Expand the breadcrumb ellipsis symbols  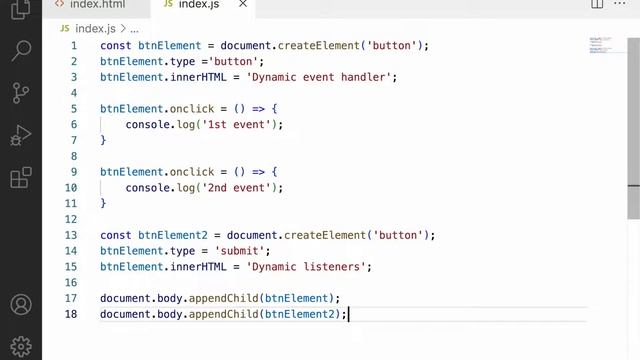134,29
